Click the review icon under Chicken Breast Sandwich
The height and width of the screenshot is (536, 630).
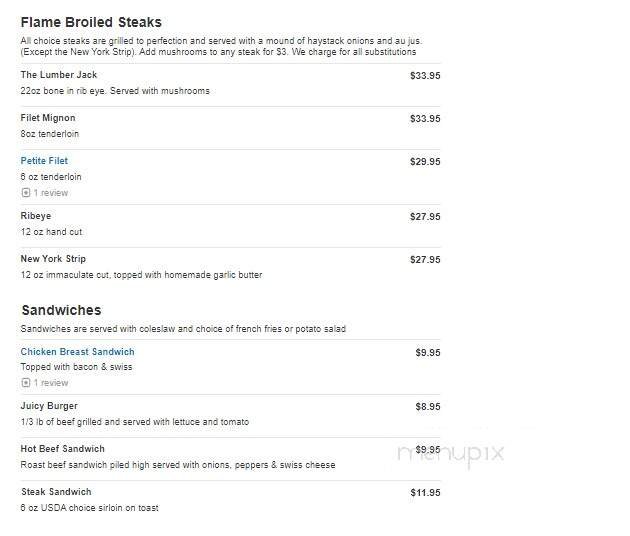[25, 383]
